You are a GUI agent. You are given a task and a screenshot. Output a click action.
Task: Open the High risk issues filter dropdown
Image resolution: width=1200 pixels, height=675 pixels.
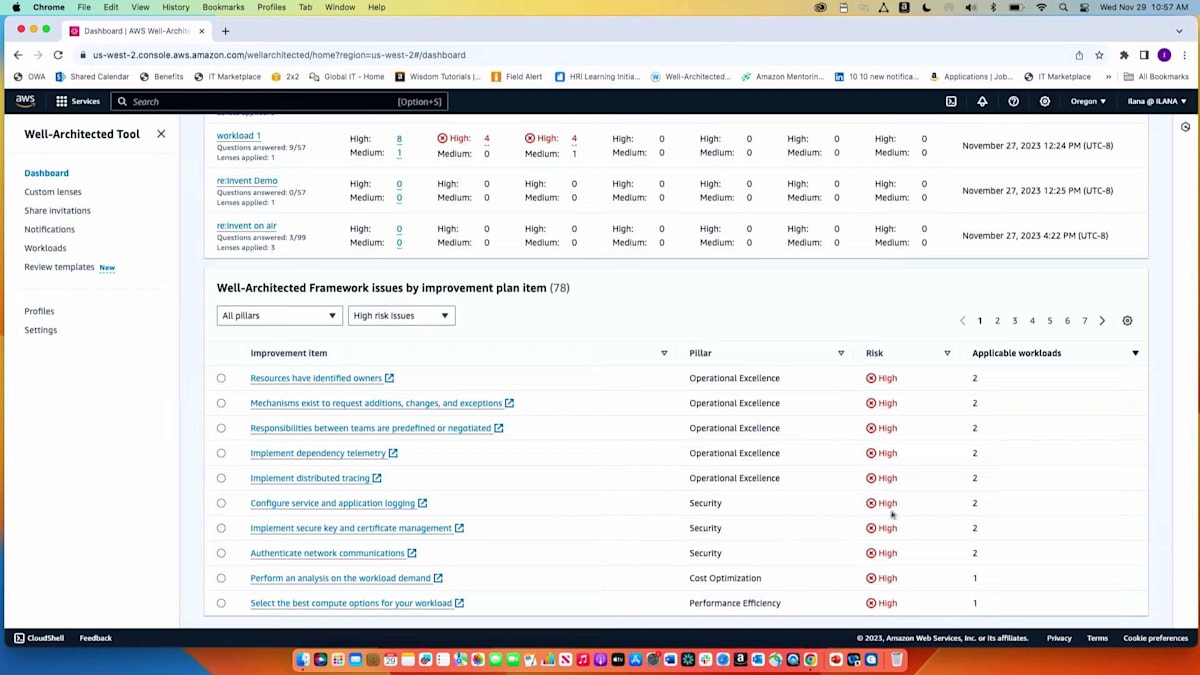coord(401,316)
